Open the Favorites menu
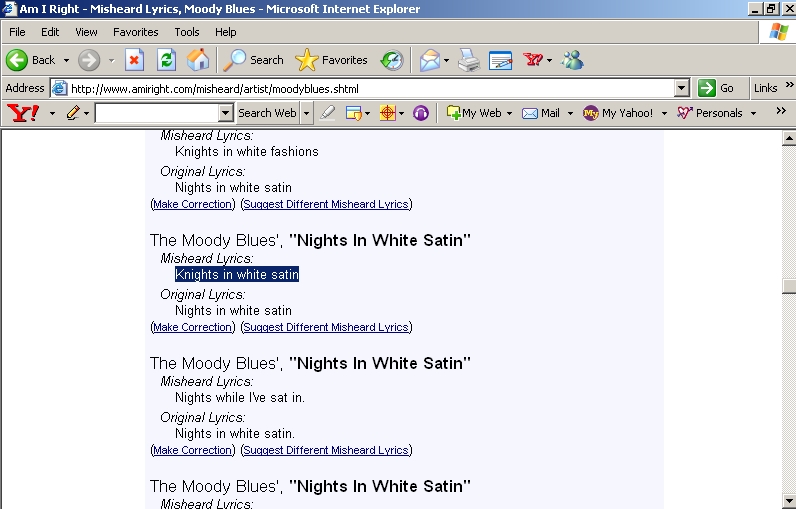This screenshot has width=796, height=509. point(136,32)
